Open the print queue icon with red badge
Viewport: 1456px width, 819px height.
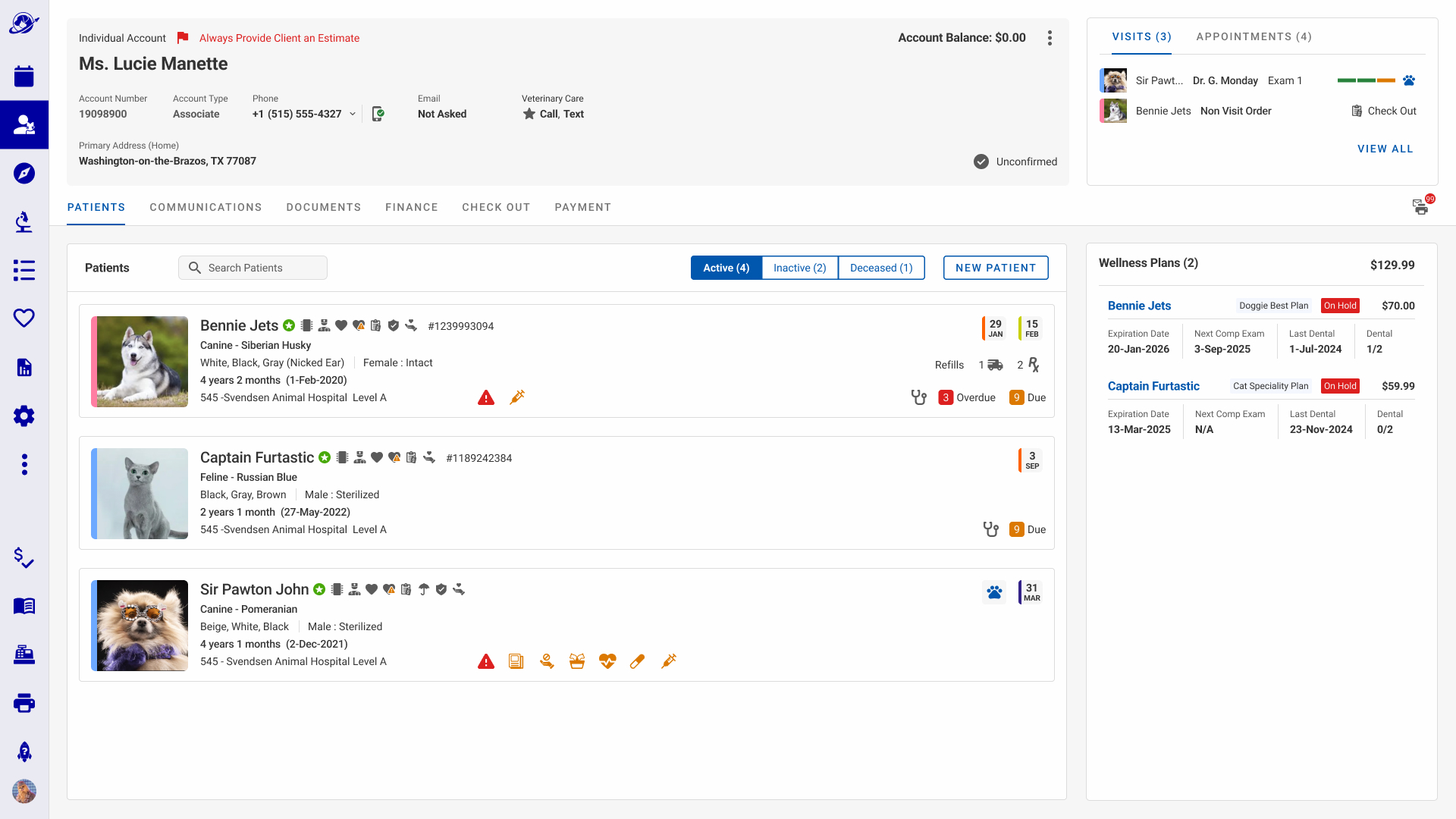point(1420,206)
